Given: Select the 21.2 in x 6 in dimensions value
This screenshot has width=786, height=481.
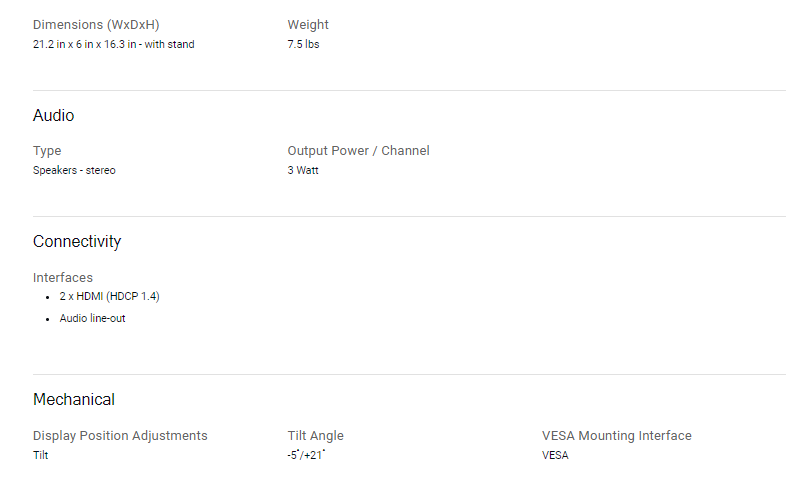Looking at the screenshot, I should (x=114, y=44).
